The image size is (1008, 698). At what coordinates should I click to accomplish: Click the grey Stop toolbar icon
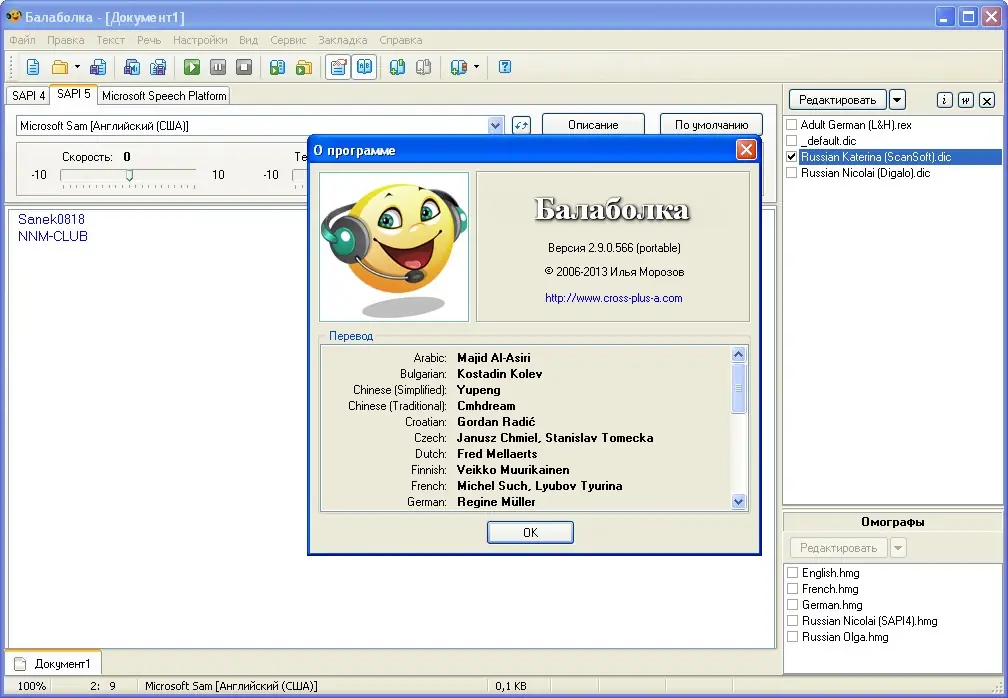[244, 67]
